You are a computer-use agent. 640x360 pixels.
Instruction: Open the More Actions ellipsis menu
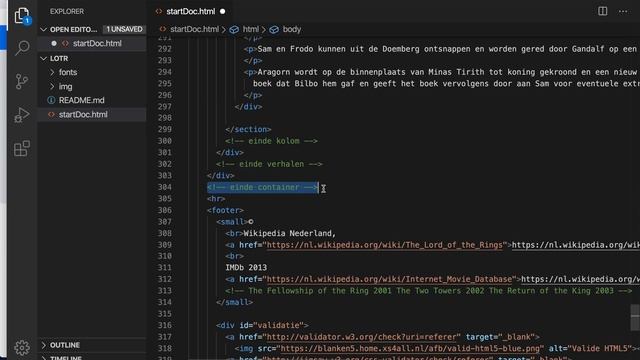(x=623, y=11)
